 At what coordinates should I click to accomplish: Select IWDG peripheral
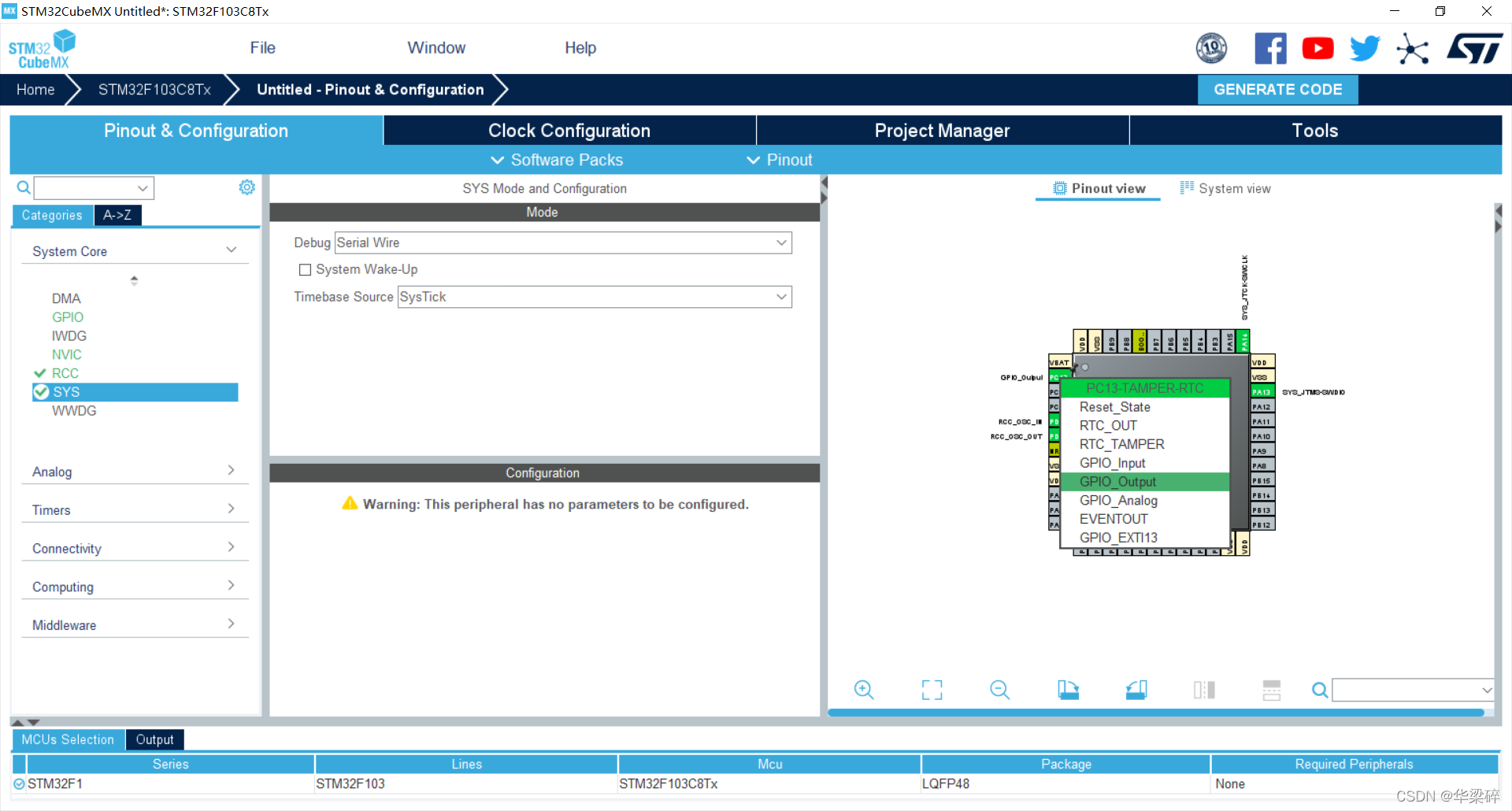pos(69,336)
